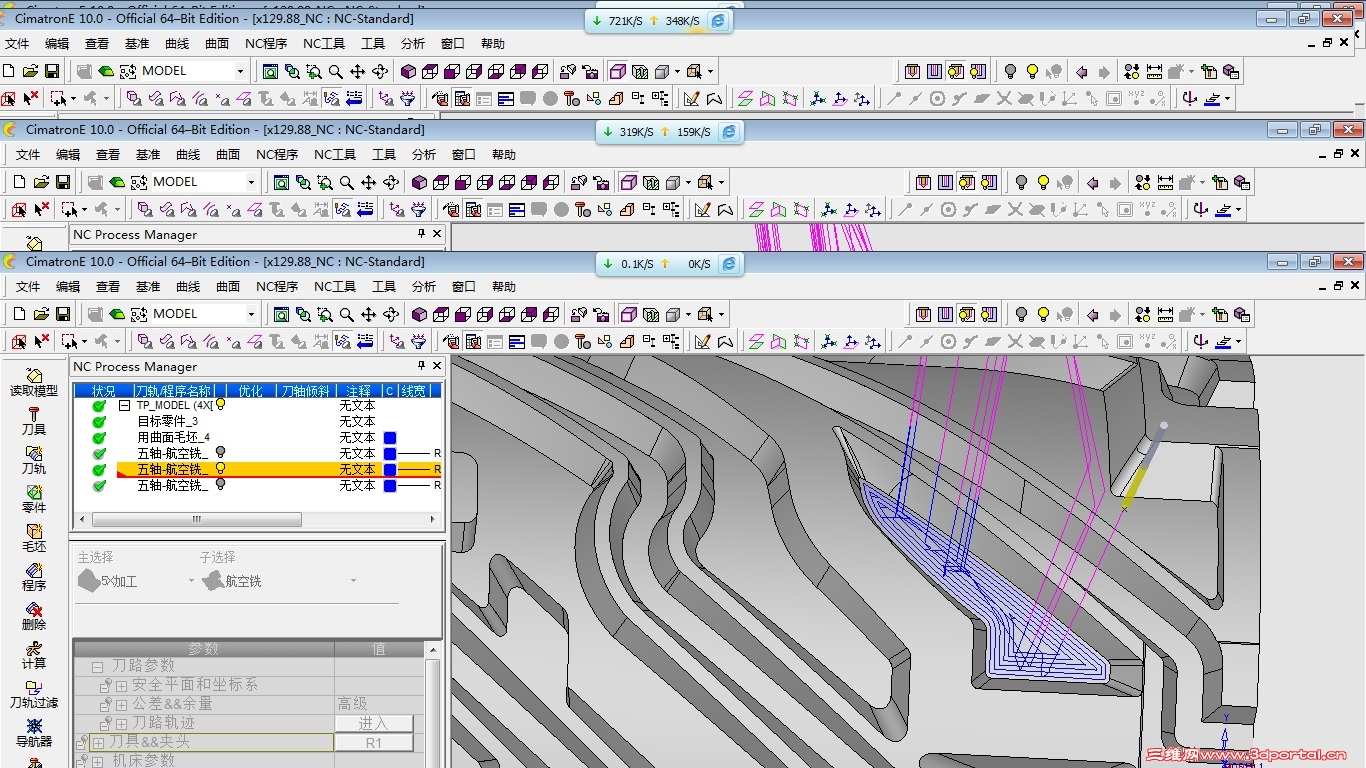Screen dimensions: 1366x768
Task: Create a new 程序 (procedure) from sidebar
Action: pyautogui.click(x=34, y=577)
